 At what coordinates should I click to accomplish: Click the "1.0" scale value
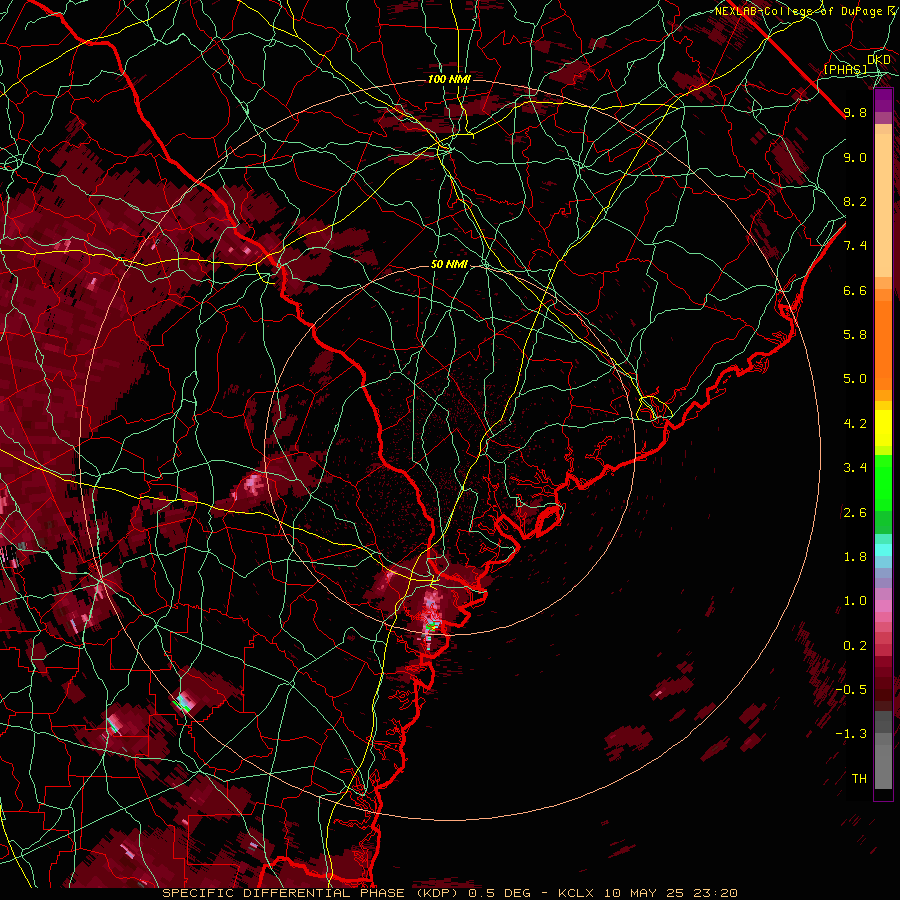tap(855, 601)
